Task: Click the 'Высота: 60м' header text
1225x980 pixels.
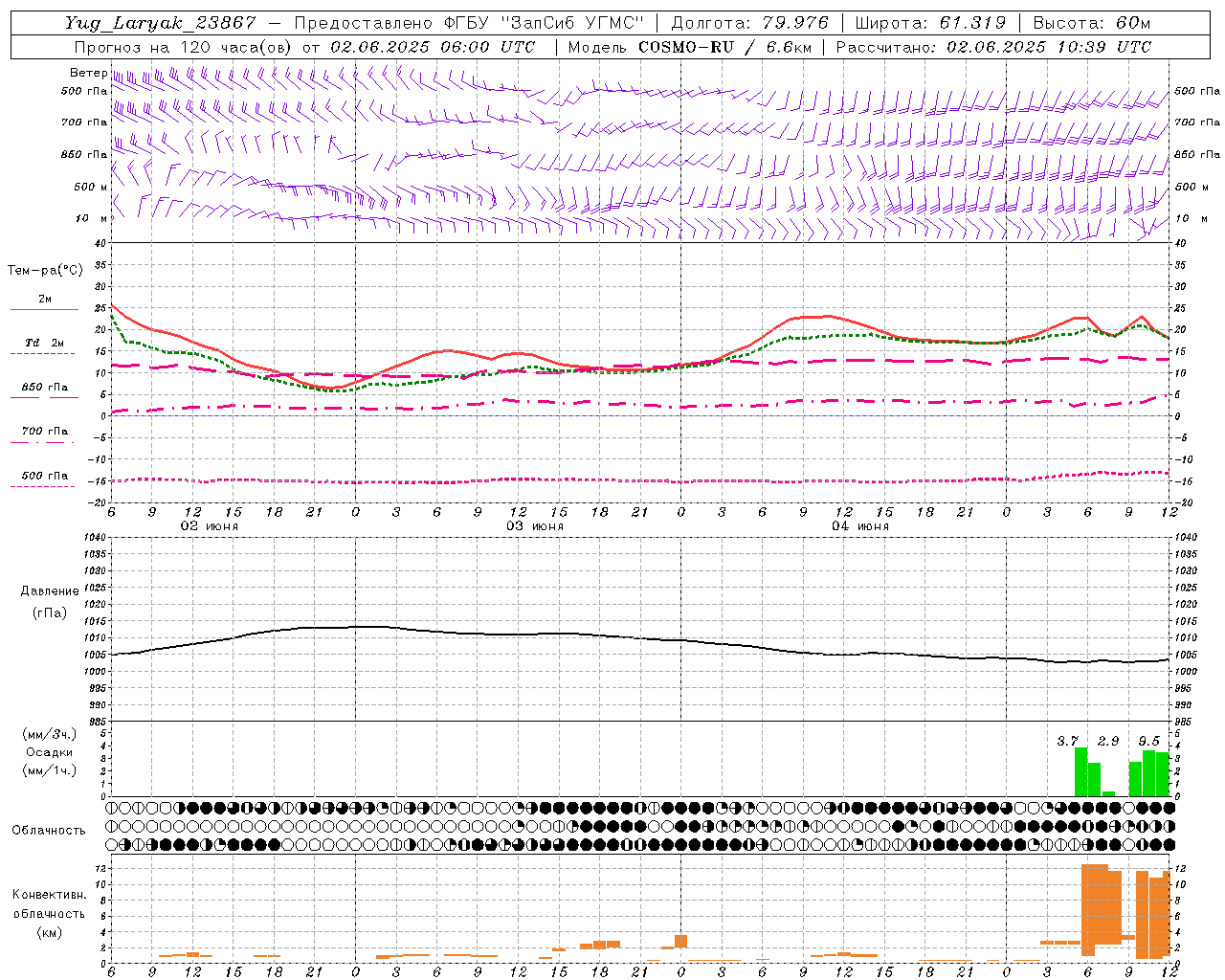Action: 1092,23
